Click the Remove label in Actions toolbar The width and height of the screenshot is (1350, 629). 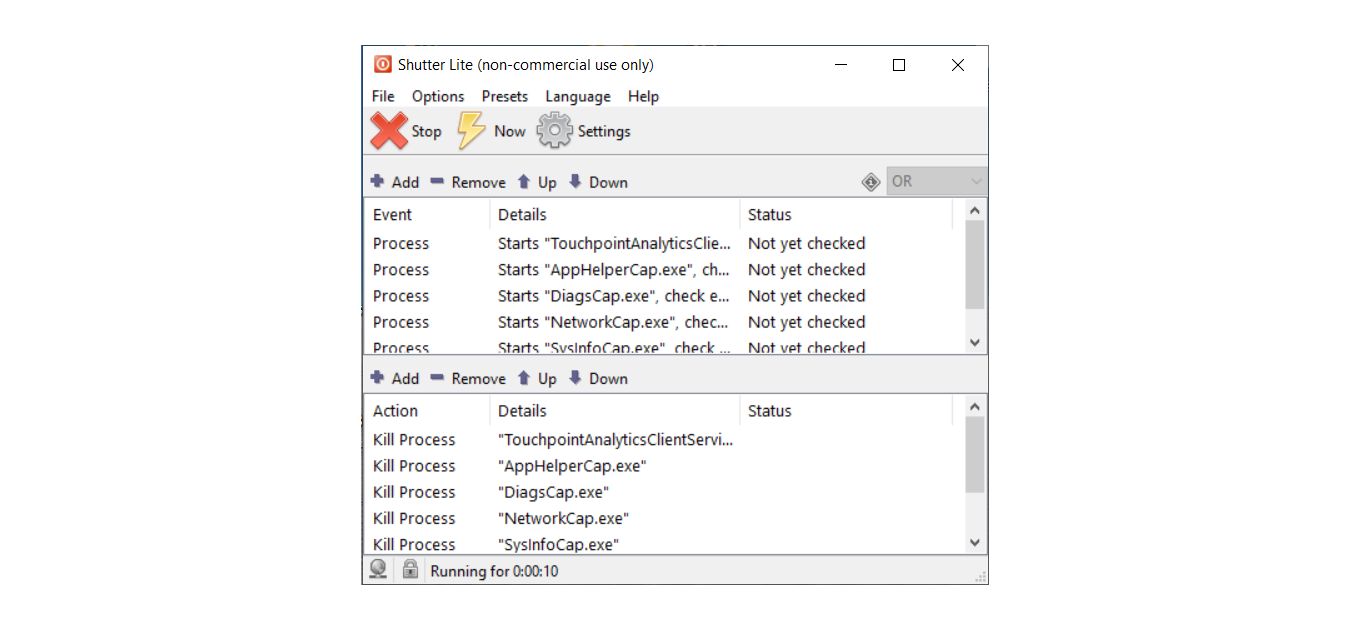click(479, 378)
